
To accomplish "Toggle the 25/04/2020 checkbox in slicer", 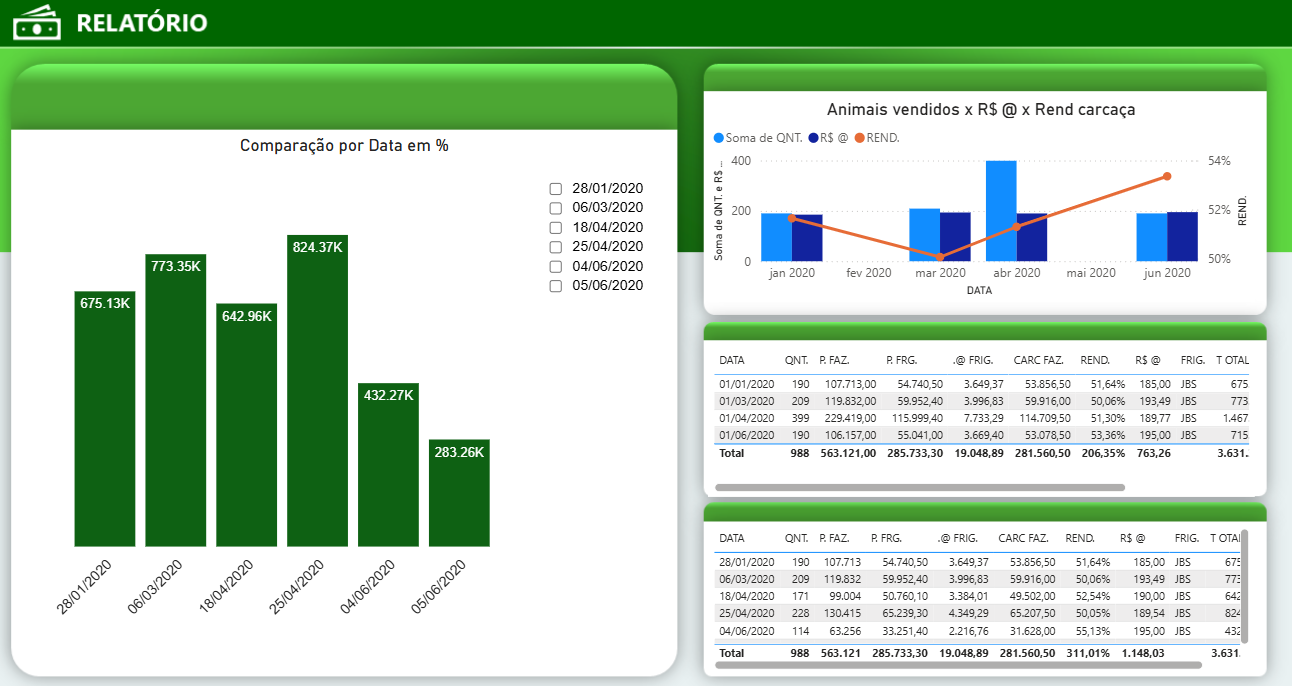I will tap(556, 247).
